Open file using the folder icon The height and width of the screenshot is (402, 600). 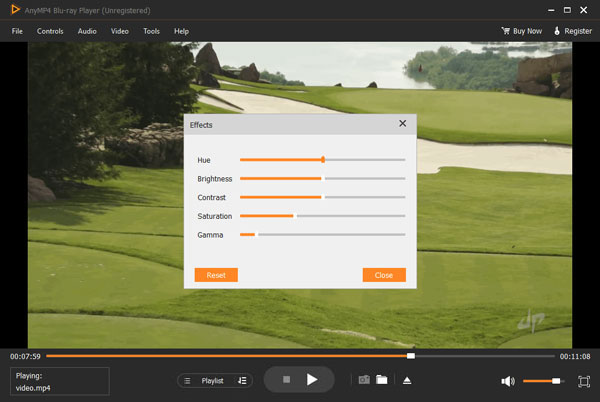click(382, 380)
